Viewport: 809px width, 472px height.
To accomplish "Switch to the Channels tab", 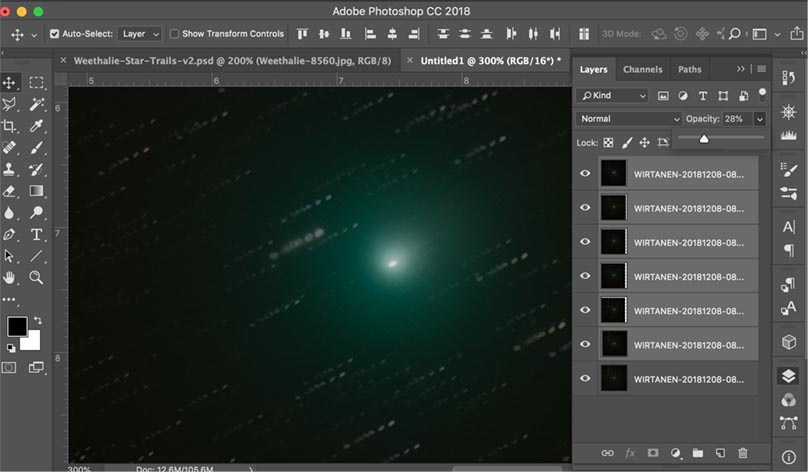I will point(642,70).
